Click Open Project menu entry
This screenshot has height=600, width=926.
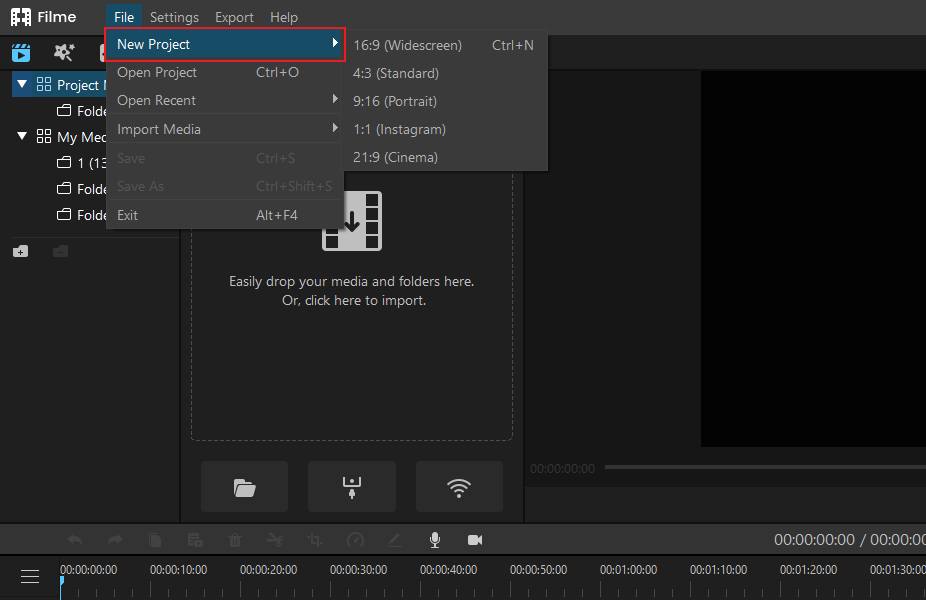point(224,73)
